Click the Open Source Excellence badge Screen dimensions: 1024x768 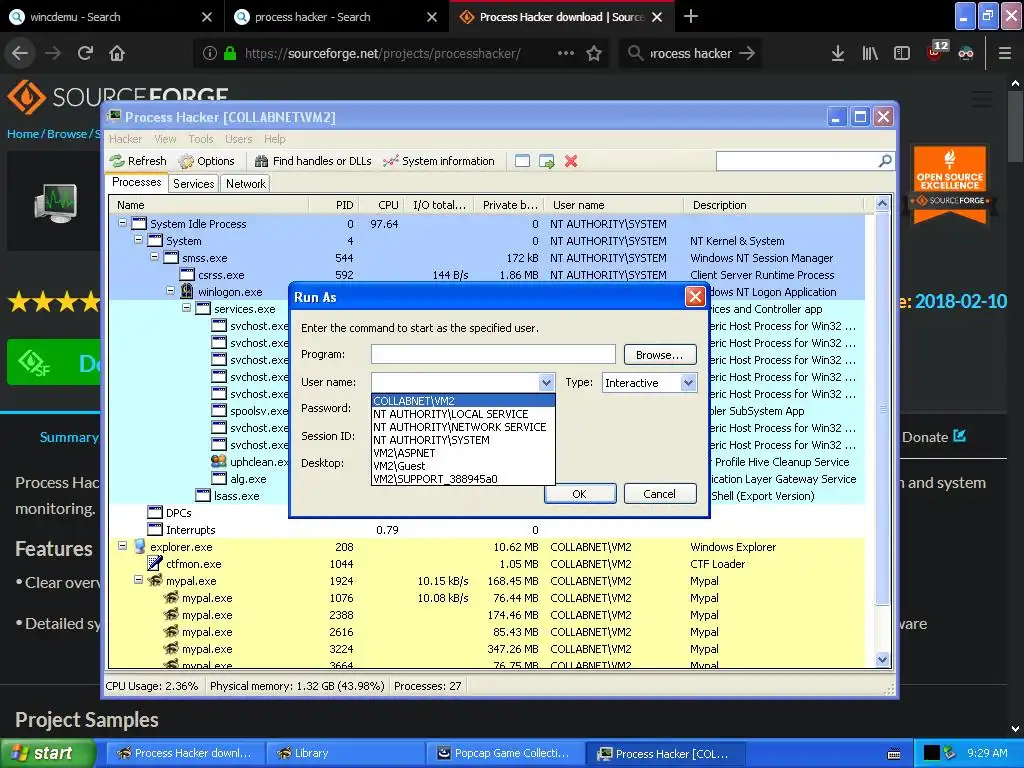tap(950, 184)
